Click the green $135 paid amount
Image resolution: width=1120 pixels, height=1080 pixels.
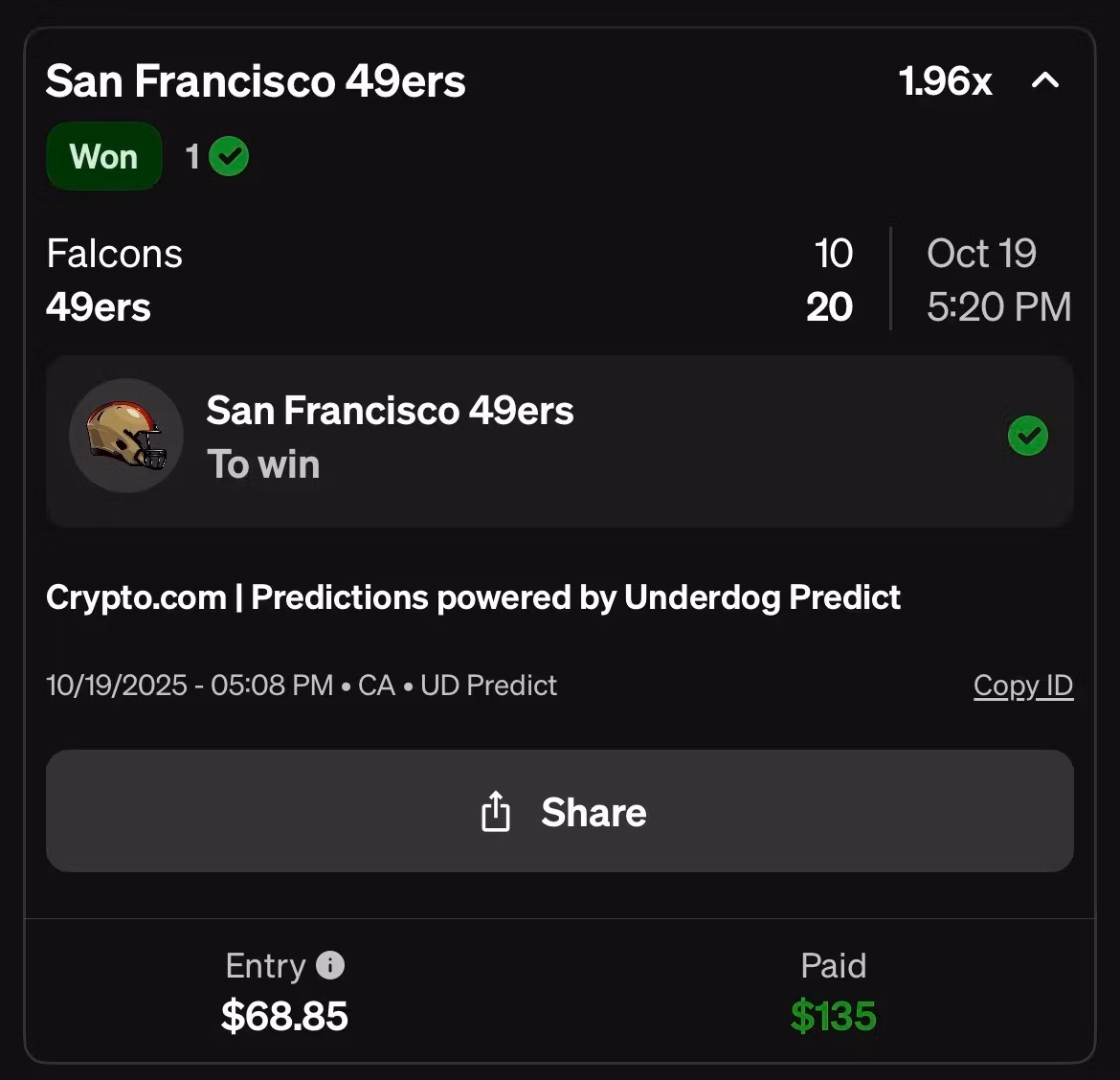[833, 1016]
